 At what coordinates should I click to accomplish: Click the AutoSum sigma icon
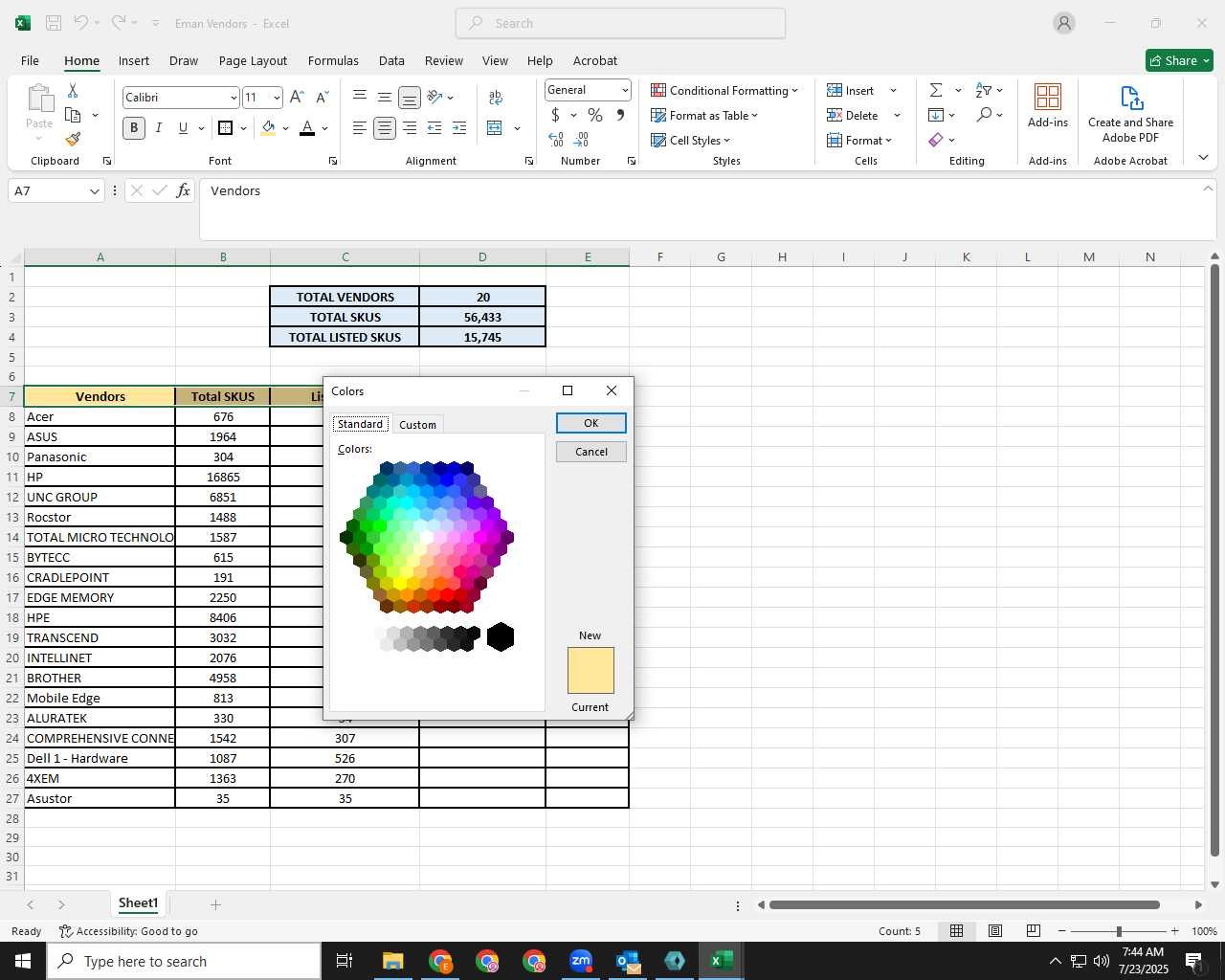pos(936,90)
